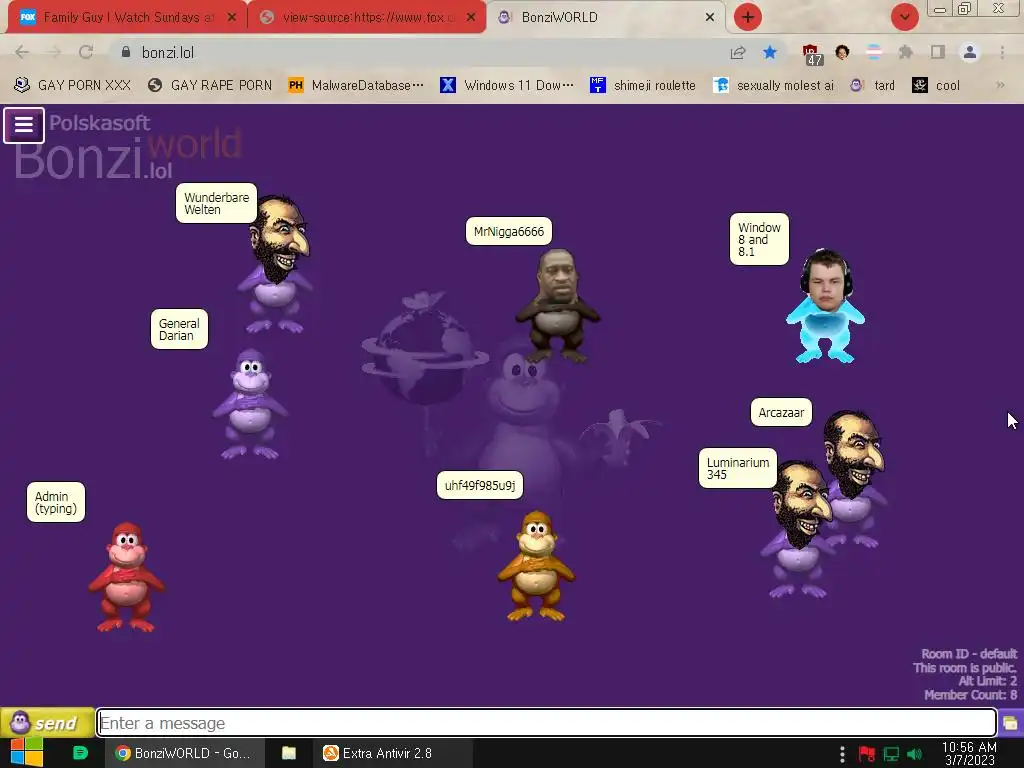Viewport: 1024px width, 768px height.
Task: Open the volume control in the tray
Action: pyautogui.click(x=914, y=754)
